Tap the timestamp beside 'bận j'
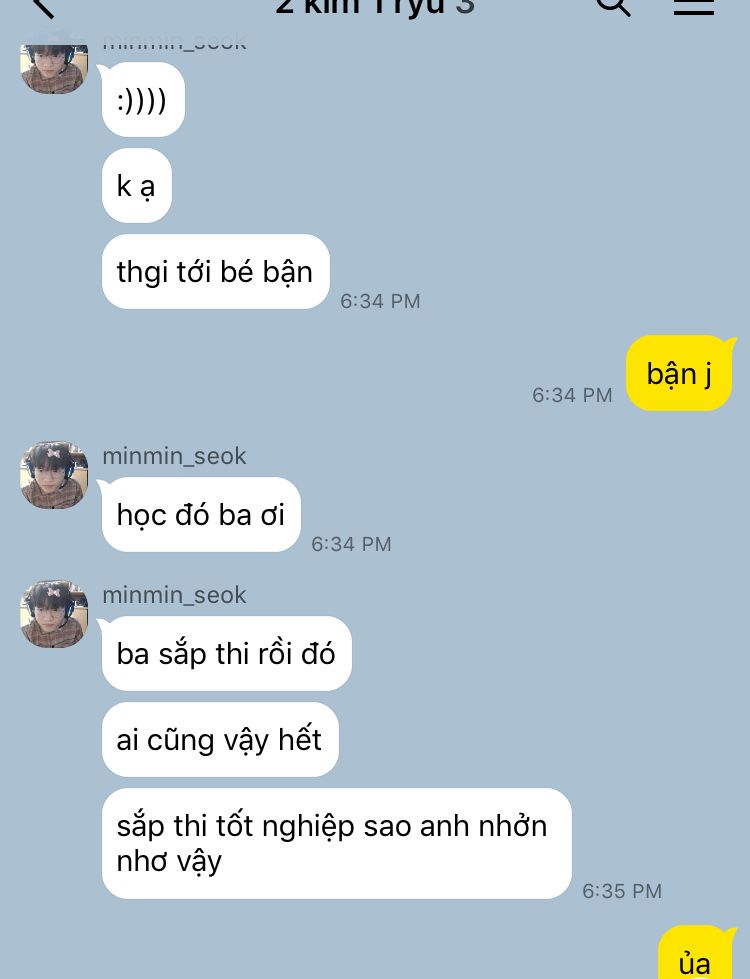This screenshot has height=979, width=750. pyautogui.click(x=572, y=395)
